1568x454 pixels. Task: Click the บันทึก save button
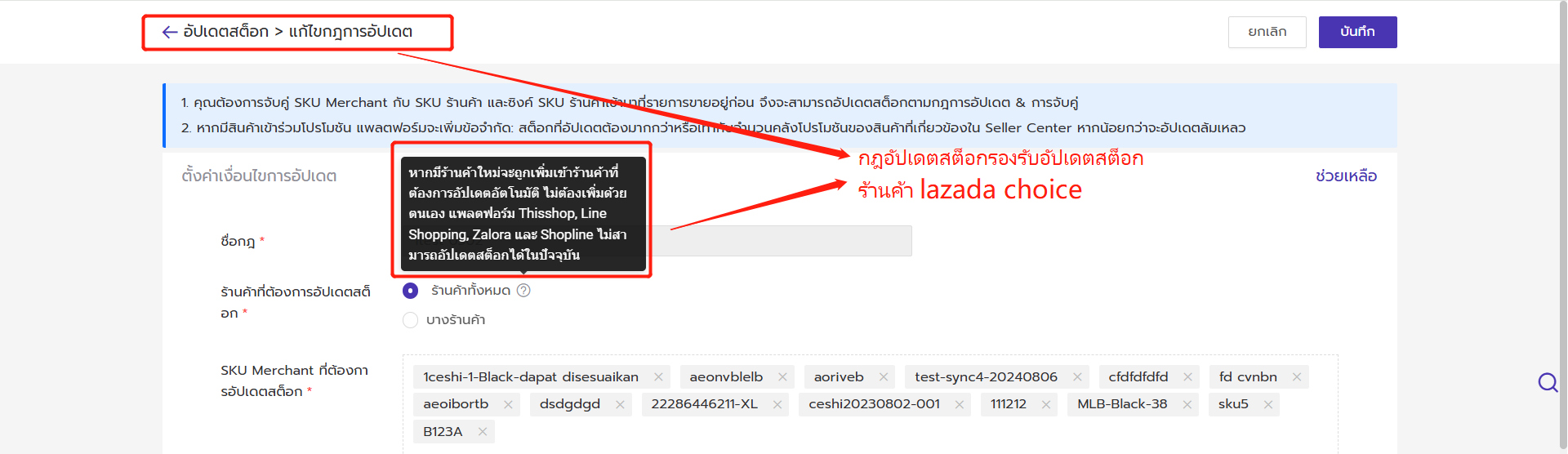(1357, 32)
